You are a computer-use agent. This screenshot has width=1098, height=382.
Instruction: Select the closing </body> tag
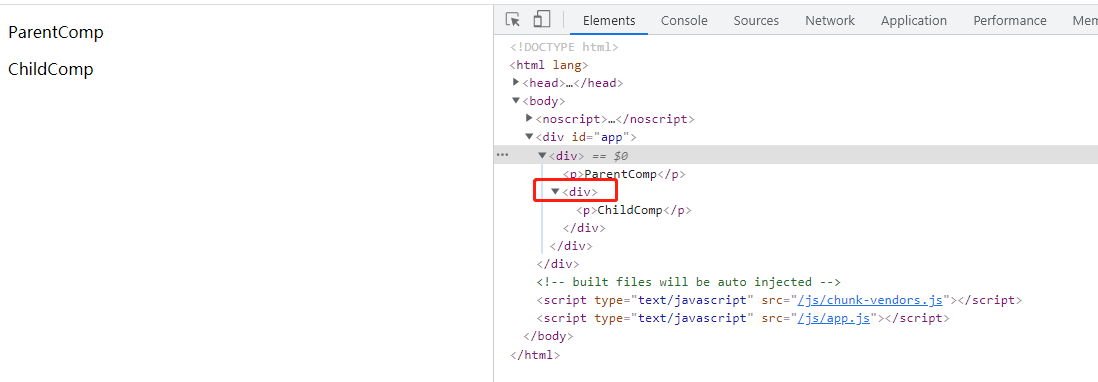(548, 336)
